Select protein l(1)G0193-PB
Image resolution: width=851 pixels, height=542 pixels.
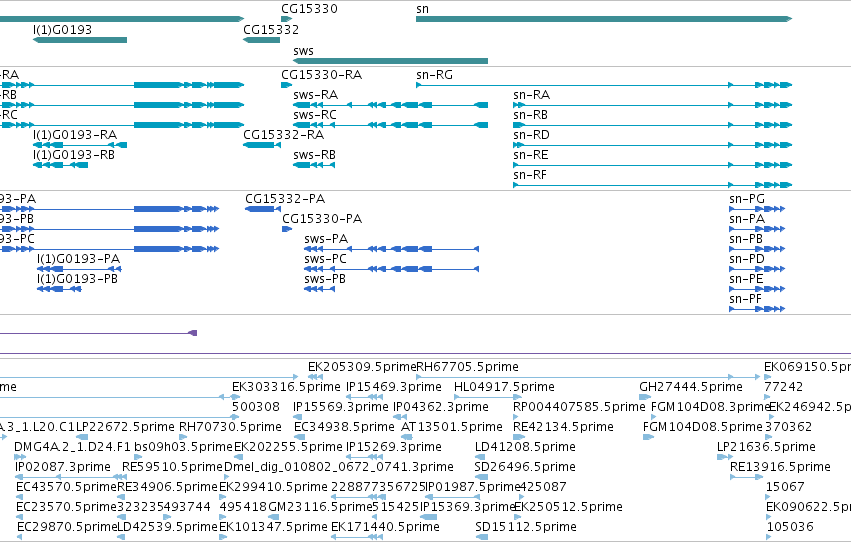click(x=59, y=289)
